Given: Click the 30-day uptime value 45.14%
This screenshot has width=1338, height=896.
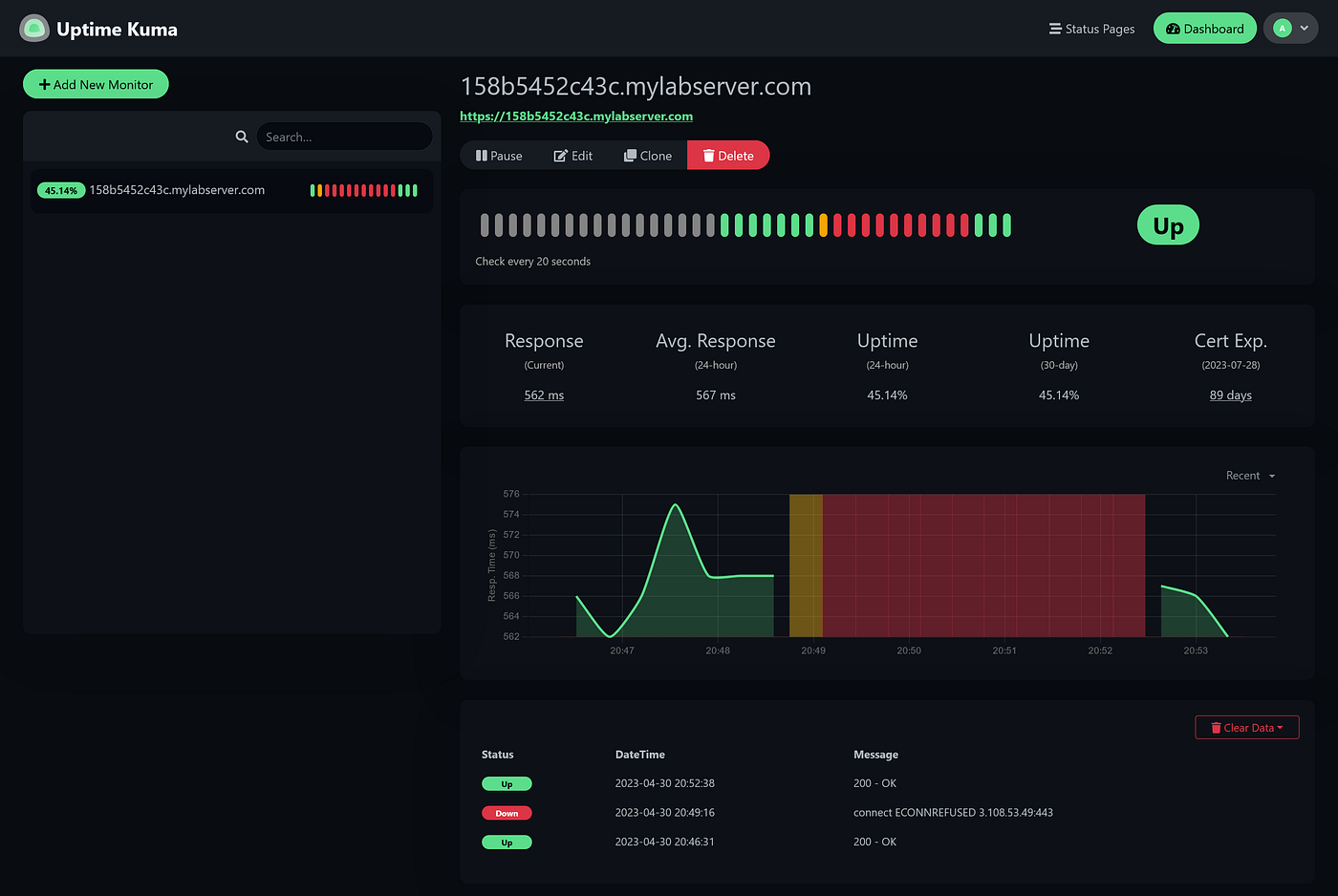Looking at the screenshot, I should point(1059,395).
